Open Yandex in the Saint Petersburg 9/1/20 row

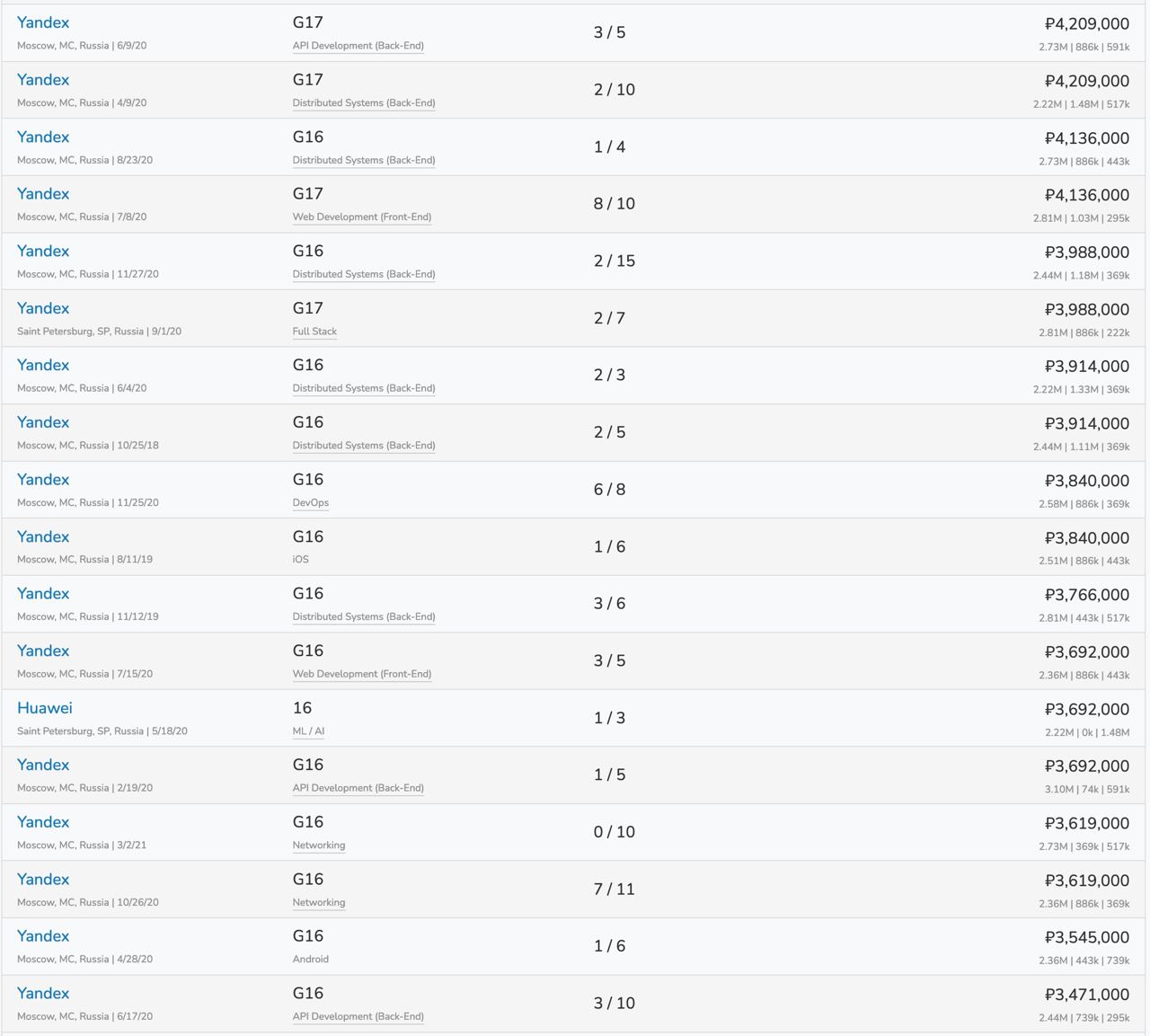coord(43,308)
